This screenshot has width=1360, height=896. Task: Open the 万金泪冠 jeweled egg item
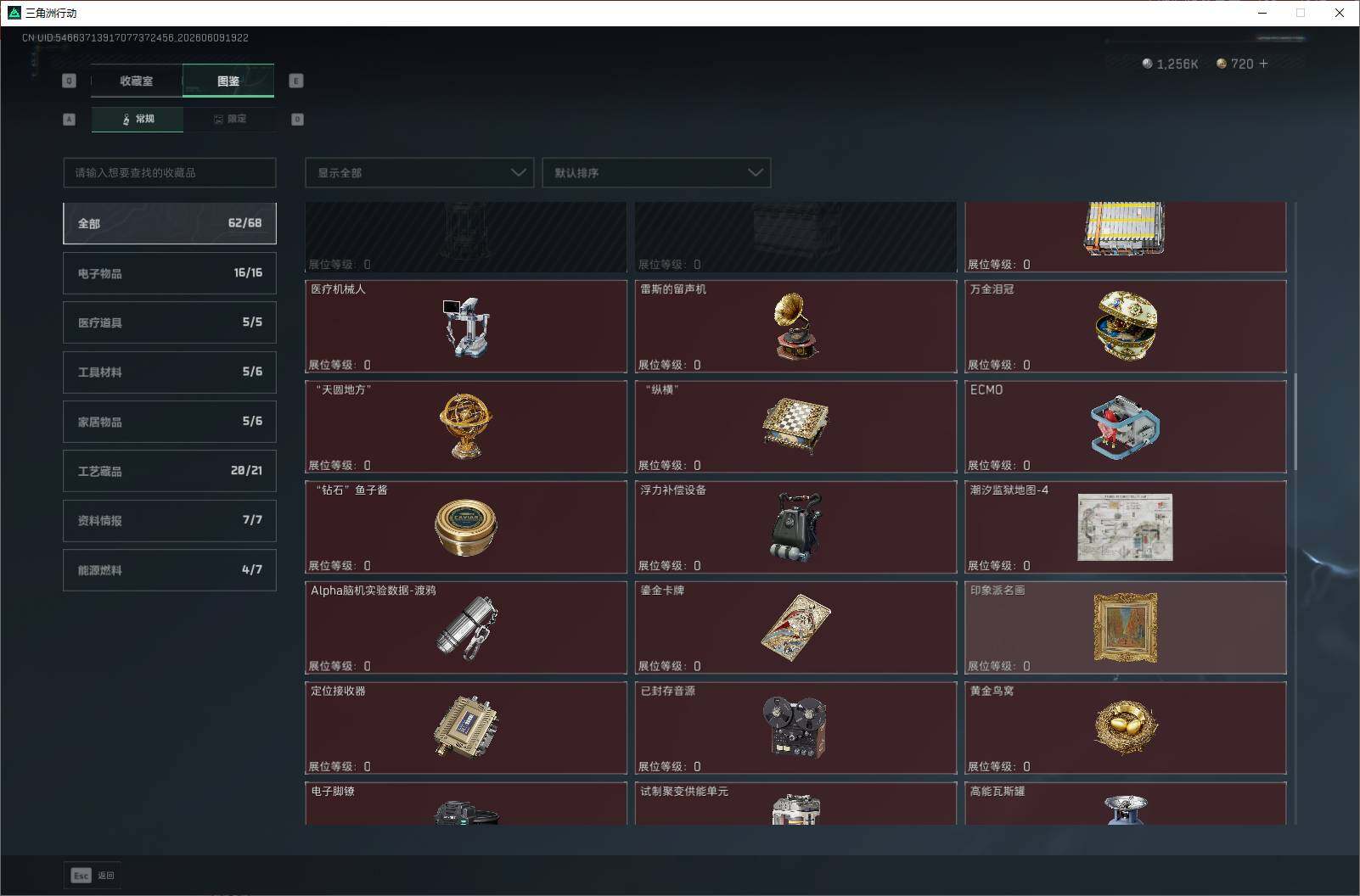tap(1126, 326)
